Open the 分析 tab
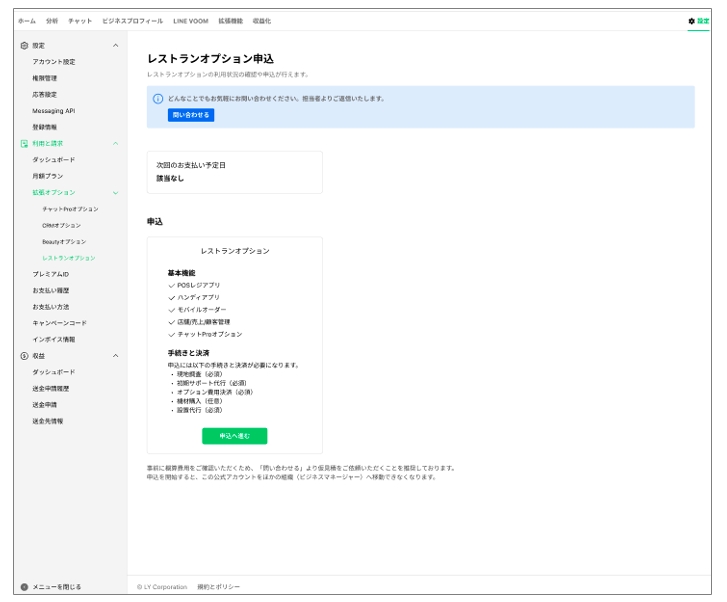This screenshot has width=727, height=602. pos(52,21)
